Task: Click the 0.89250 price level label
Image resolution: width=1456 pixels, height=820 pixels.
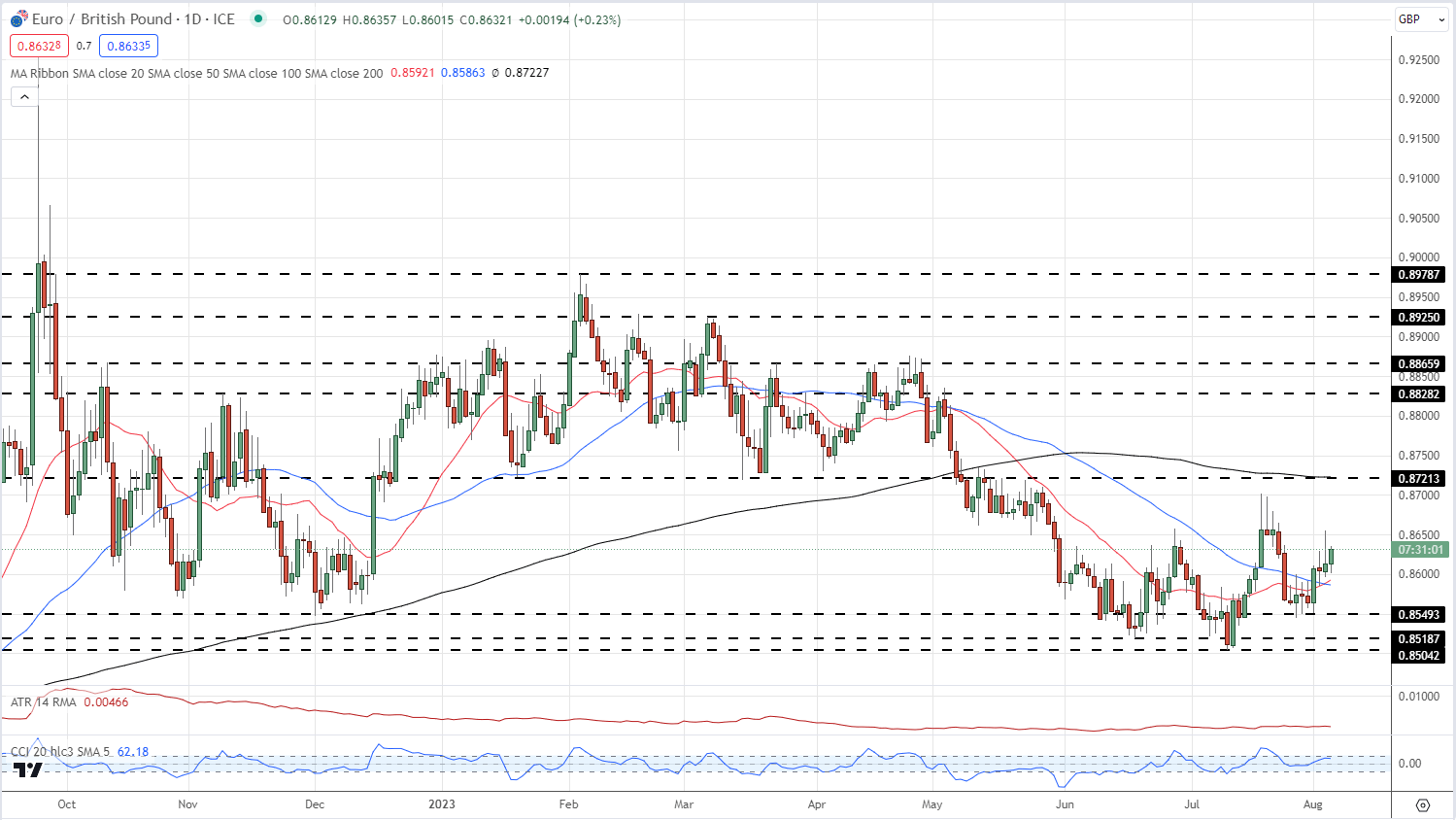Action: pyautogui.click(x=1419, y=318)
